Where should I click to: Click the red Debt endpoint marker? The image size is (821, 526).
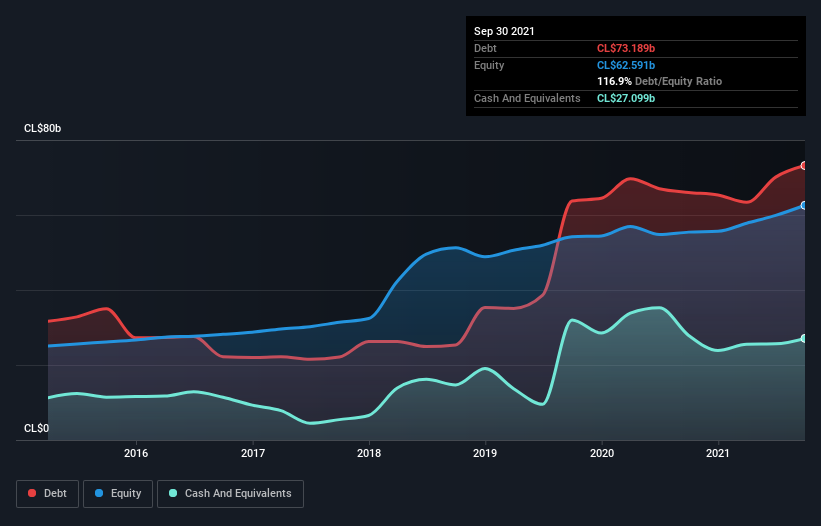(804, 165)
